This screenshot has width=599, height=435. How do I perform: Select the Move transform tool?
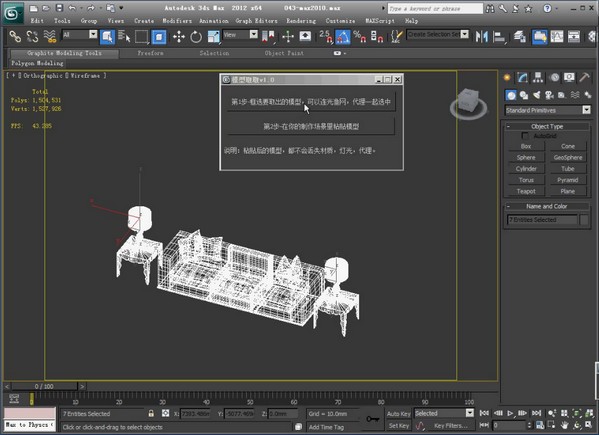pos(179,37)
